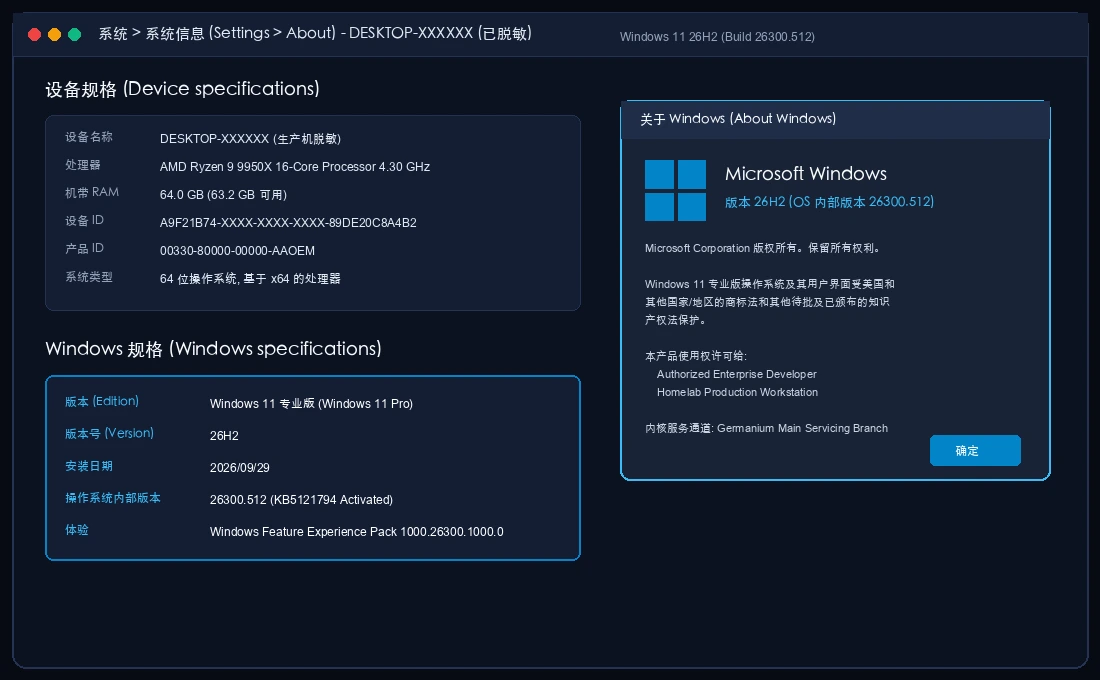Image resolution: width=1100 pixels, height=680 pixels.
Task: Click the 本产品使用权许可给: line
Action: tap(696, 356)
